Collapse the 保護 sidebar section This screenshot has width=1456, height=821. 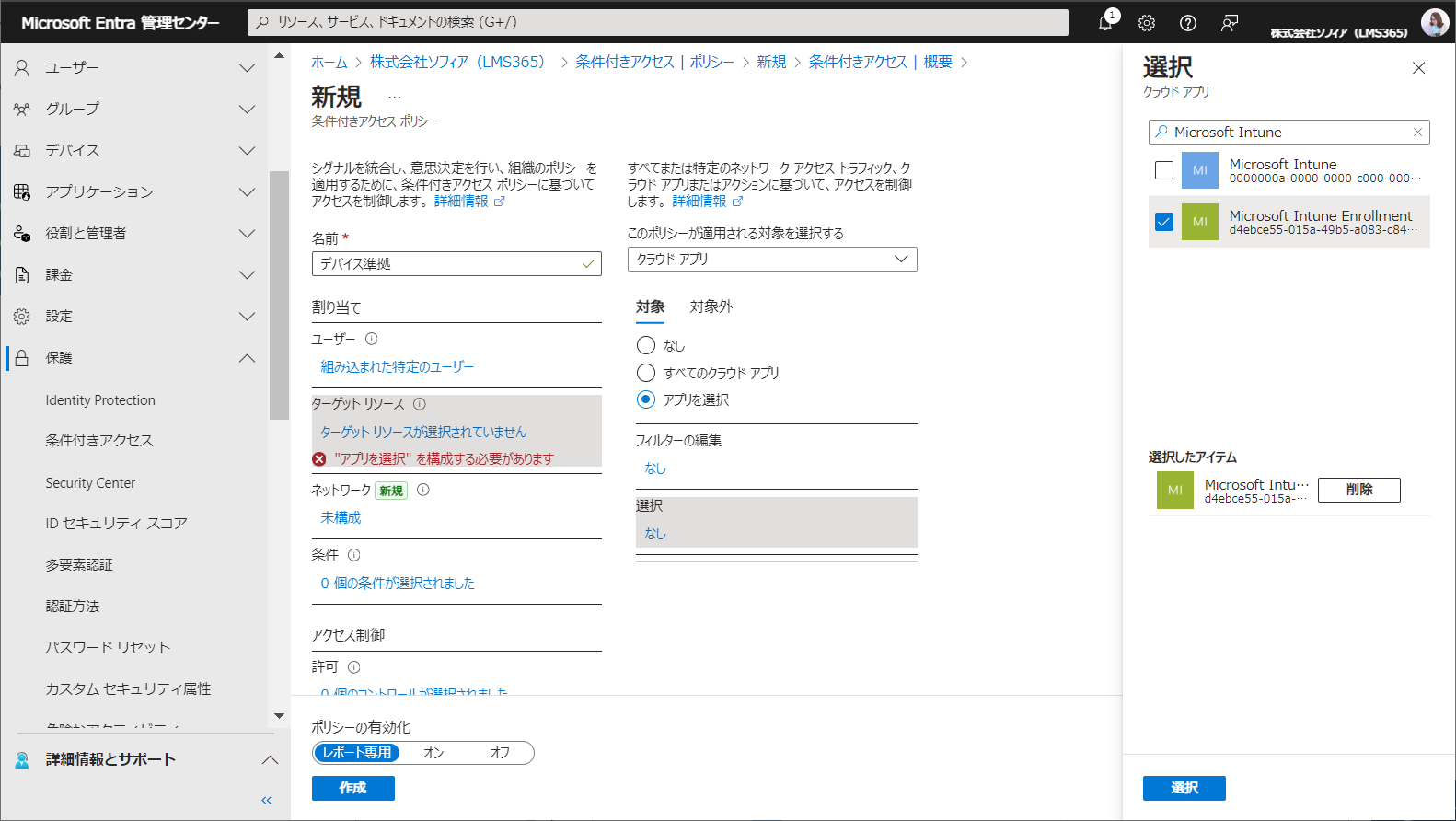(247, 358)
